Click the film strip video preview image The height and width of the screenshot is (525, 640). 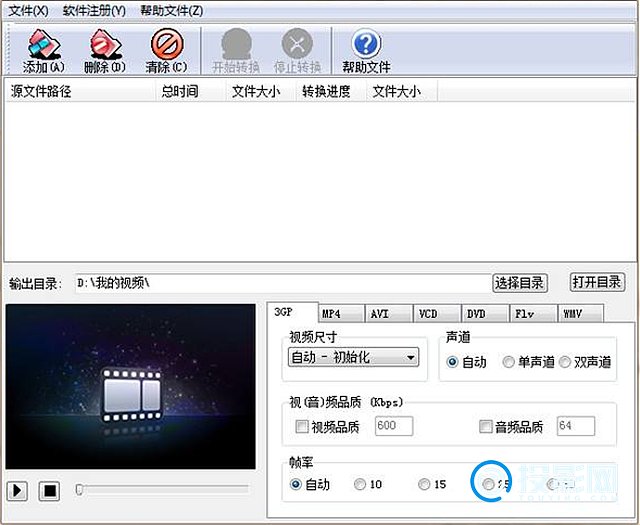point(131,387)
